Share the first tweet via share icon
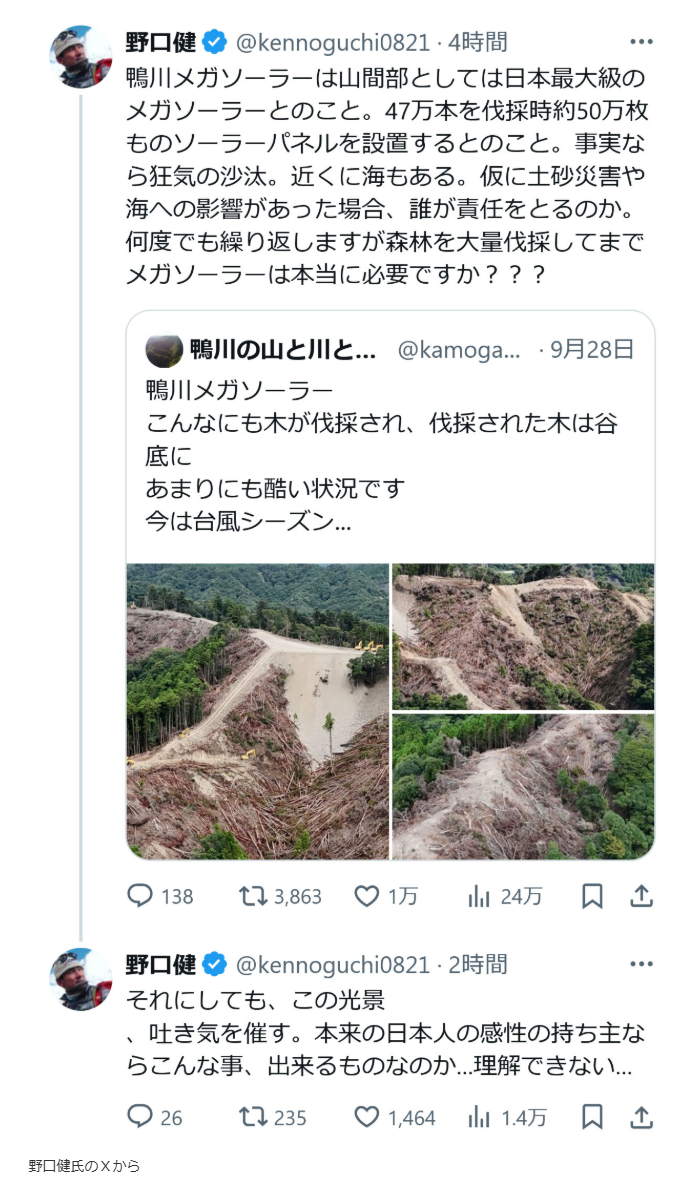684x1190 pixels. coord(641,896)
